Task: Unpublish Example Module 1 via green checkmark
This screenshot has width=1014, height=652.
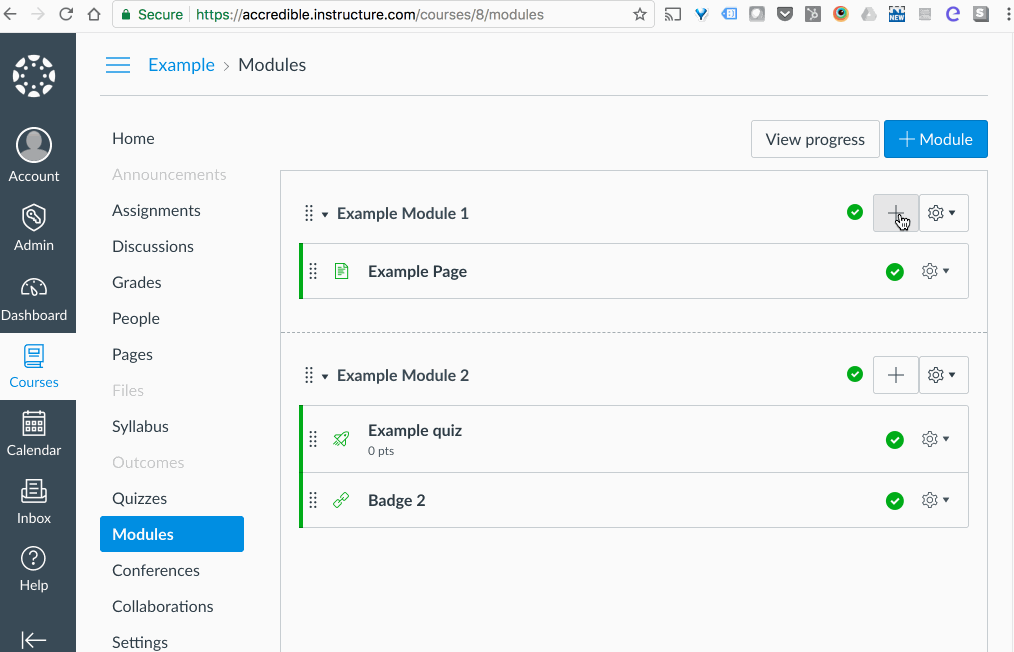Action: 855,212
